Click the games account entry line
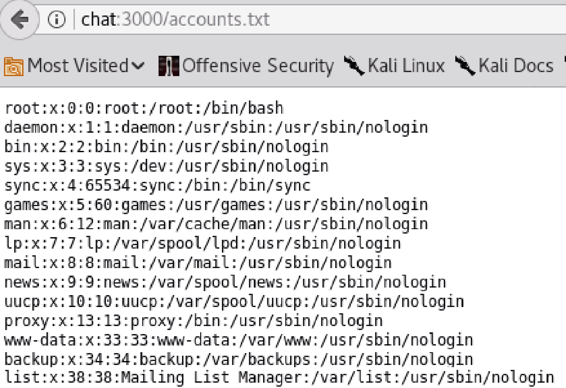 (x=216, y=205)
